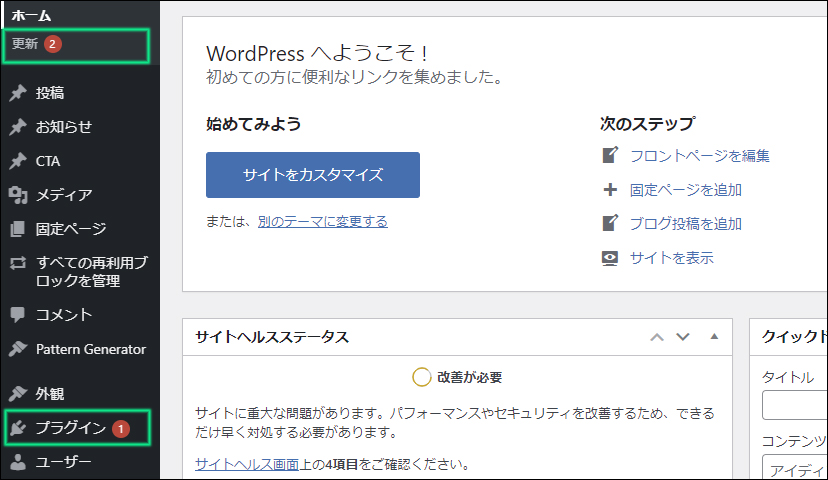Image resolution: width=828 pixels, height=480 pixels.
Task: Open the CTA menu item
Action: [x=48, y=161]
